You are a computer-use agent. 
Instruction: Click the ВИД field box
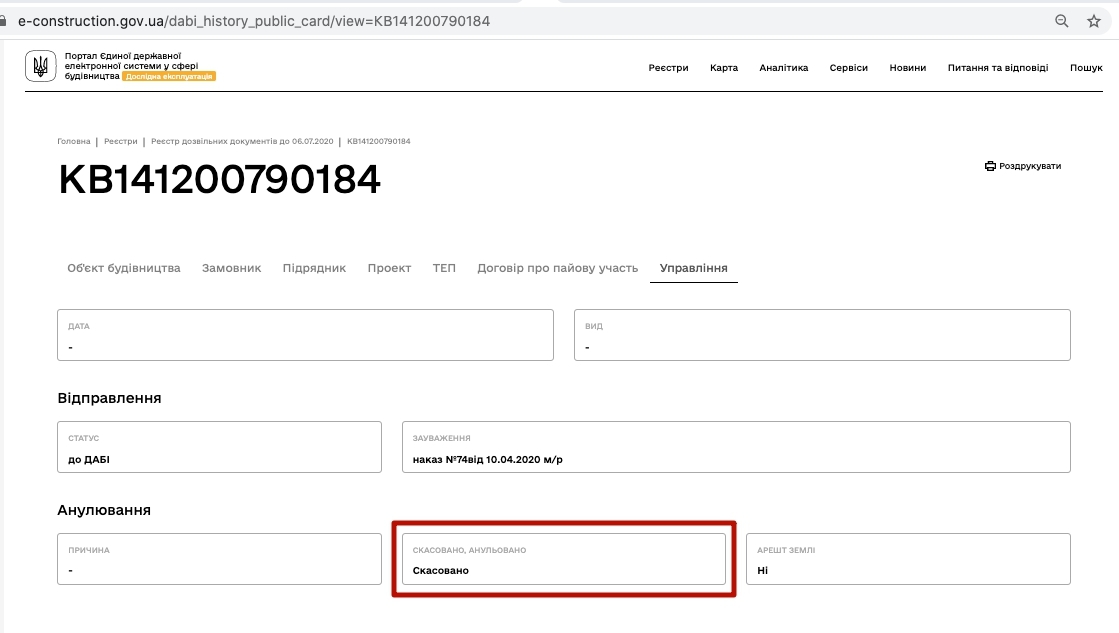822,335
